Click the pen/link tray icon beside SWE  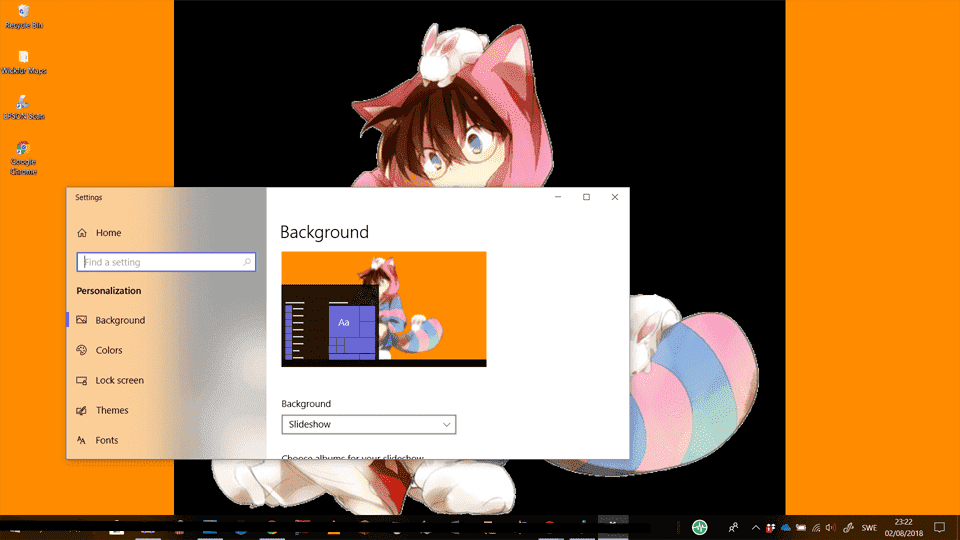coord(849,528)
